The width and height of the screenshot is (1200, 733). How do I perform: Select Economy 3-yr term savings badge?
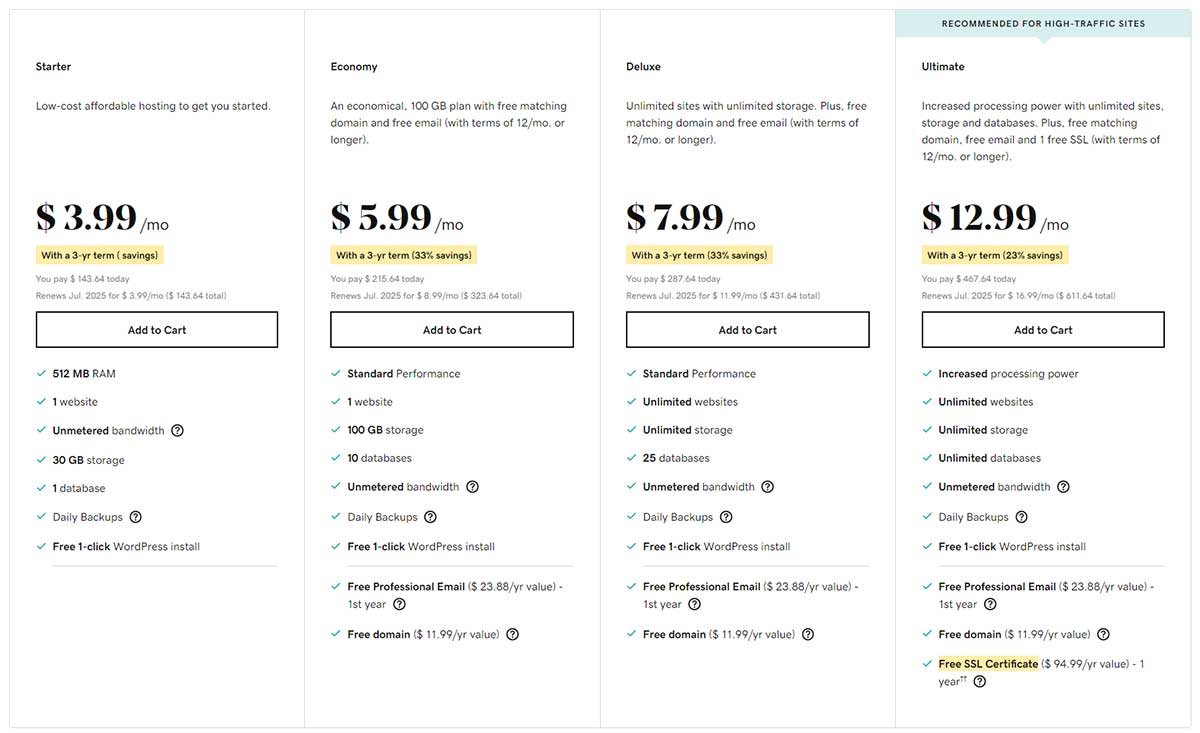[404, 255]
